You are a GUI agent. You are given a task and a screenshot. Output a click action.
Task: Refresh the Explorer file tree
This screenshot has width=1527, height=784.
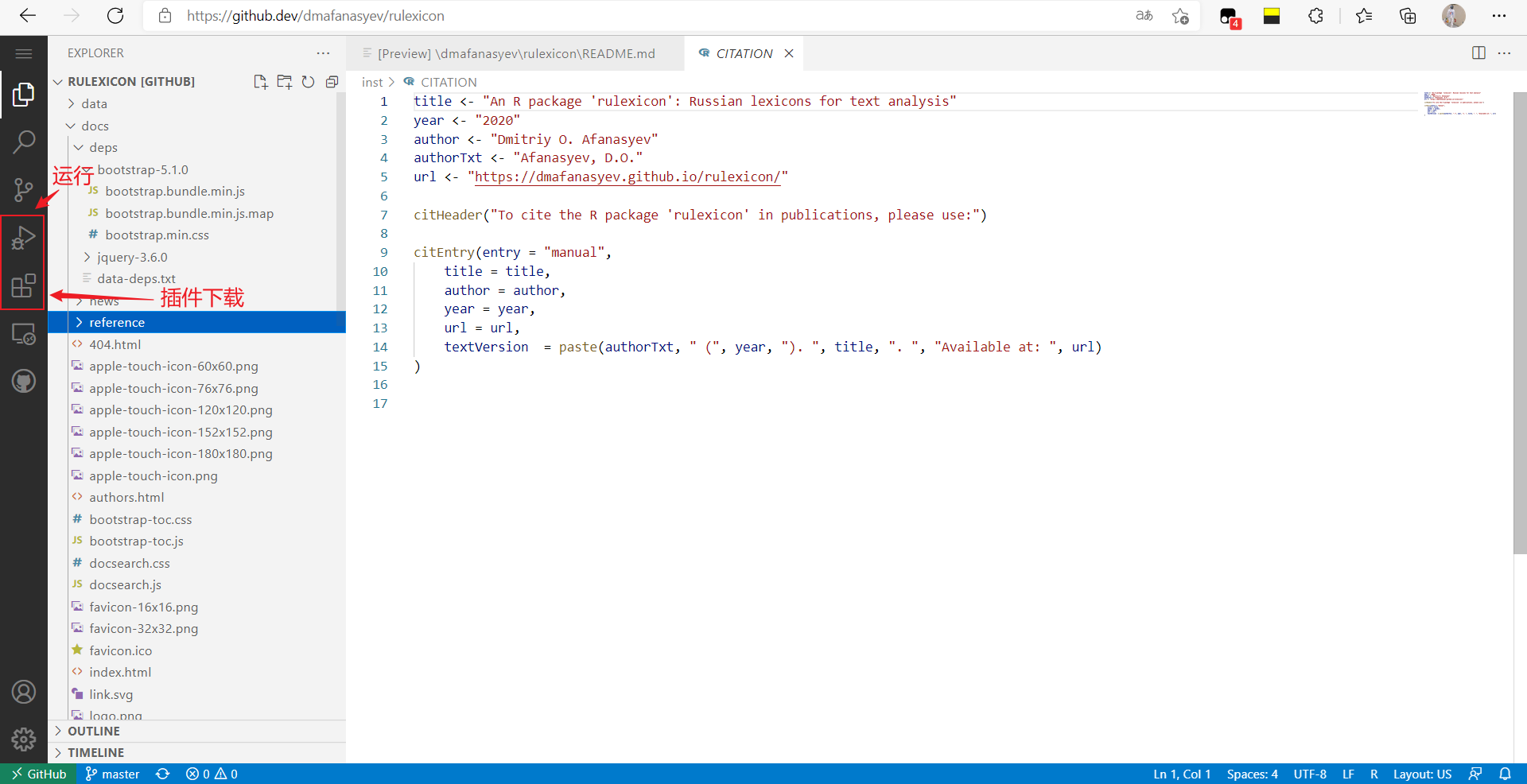(x=308, y=82)
